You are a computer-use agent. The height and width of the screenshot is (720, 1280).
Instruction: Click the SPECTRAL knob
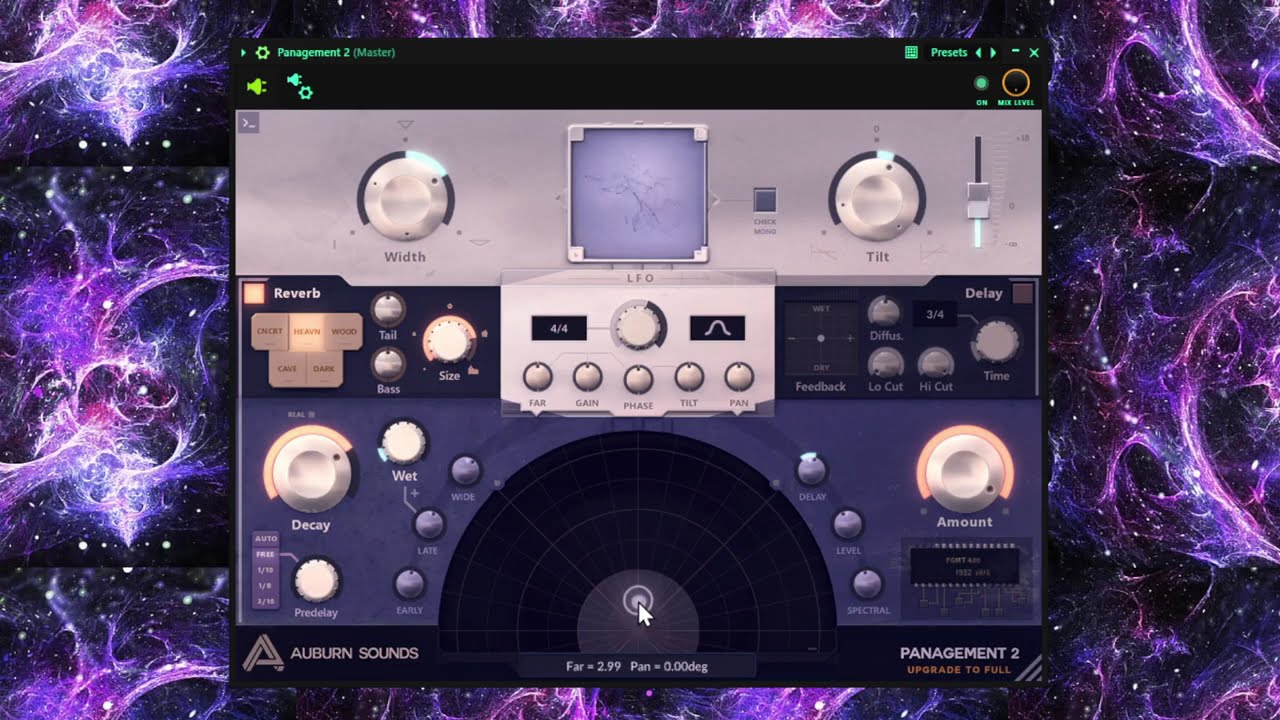[866, 584]
